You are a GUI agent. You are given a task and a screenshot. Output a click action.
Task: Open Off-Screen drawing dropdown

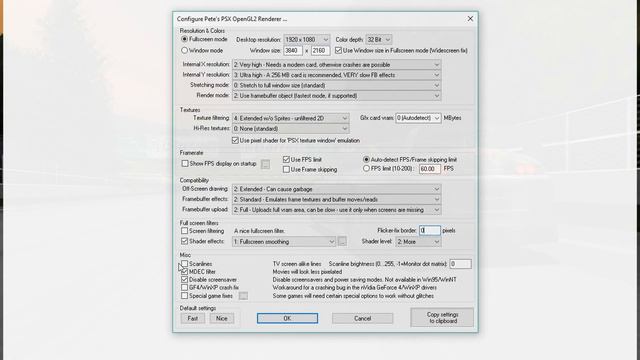337,189
